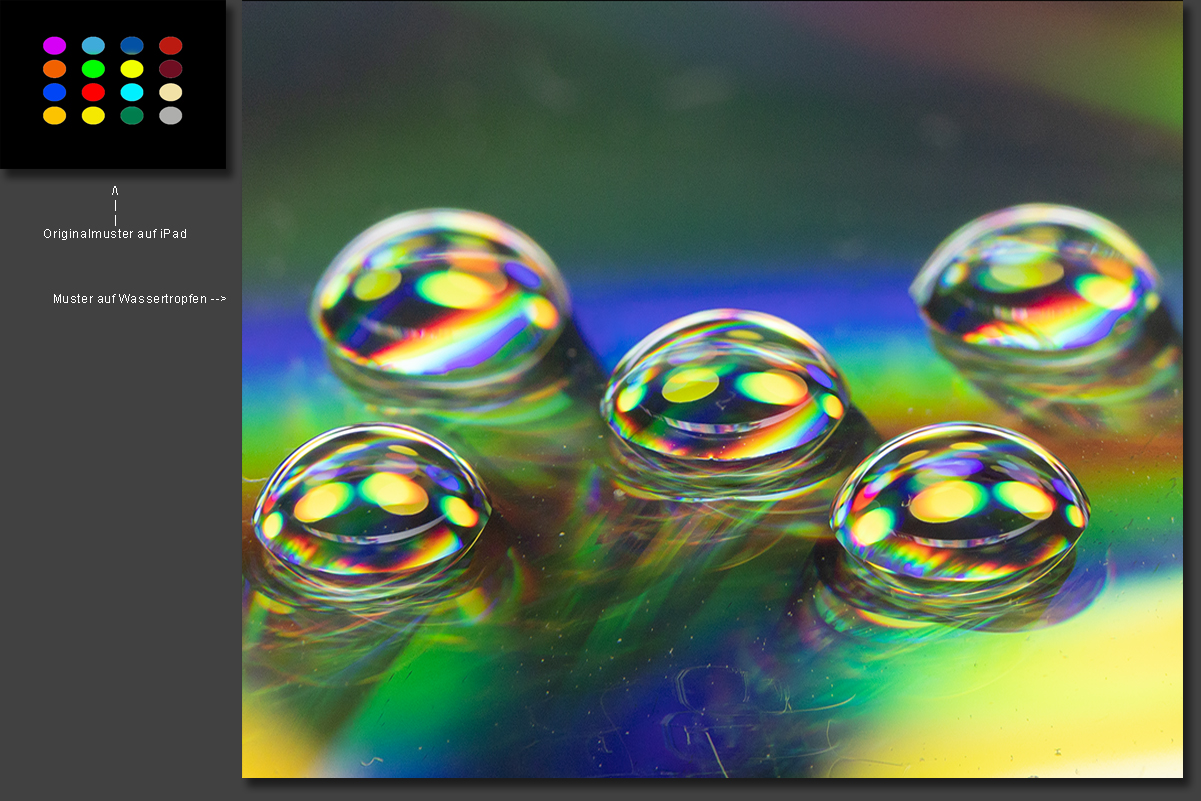1201x801 pixels.
Task: Click the "Muster auf Wassertropfen" caption
Action: tap(140, 299)
